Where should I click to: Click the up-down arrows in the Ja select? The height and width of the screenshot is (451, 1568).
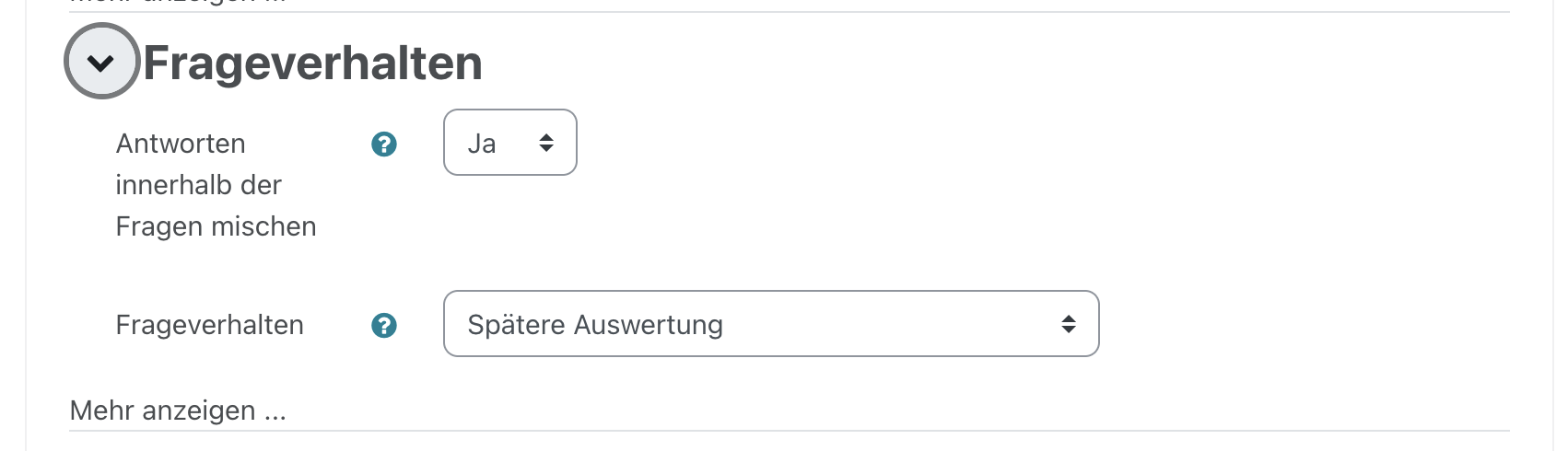546,143
